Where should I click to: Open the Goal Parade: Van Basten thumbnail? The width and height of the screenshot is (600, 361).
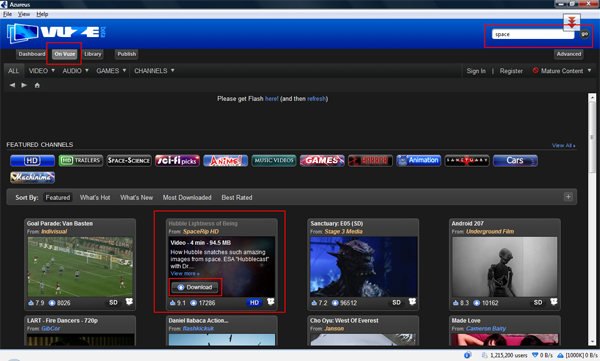80,266
